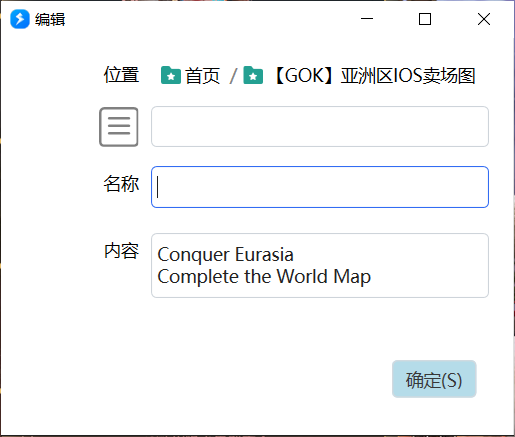This screenshot has height=437, width=515.
Task: Focus the empty field beside the list icon
Action: 320,126
